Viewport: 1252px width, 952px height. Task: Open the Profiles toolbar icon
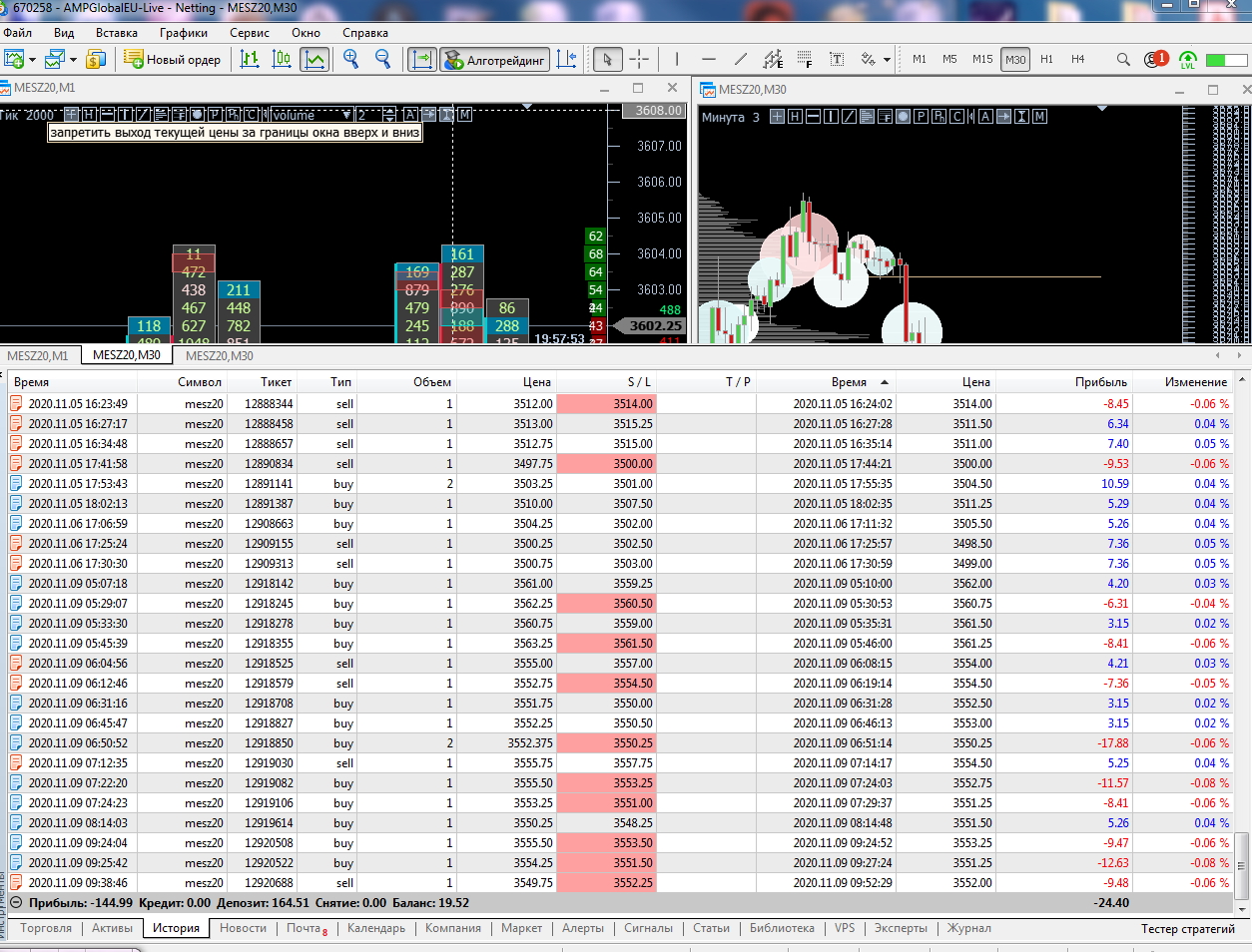[56, 60]
